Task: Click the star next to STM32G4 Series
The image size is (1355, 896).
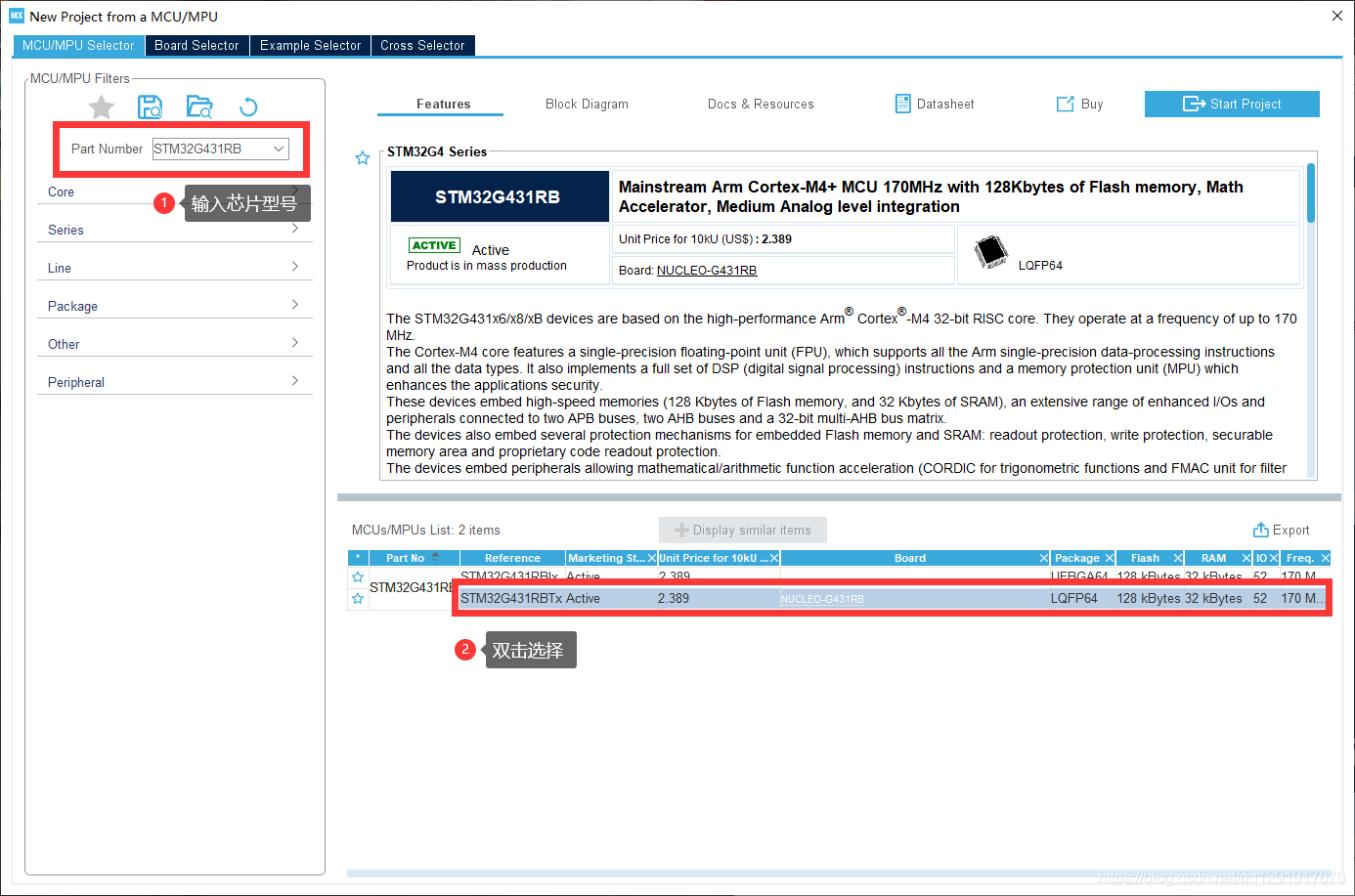Action: pyautogui.click(x=362, y=158)
